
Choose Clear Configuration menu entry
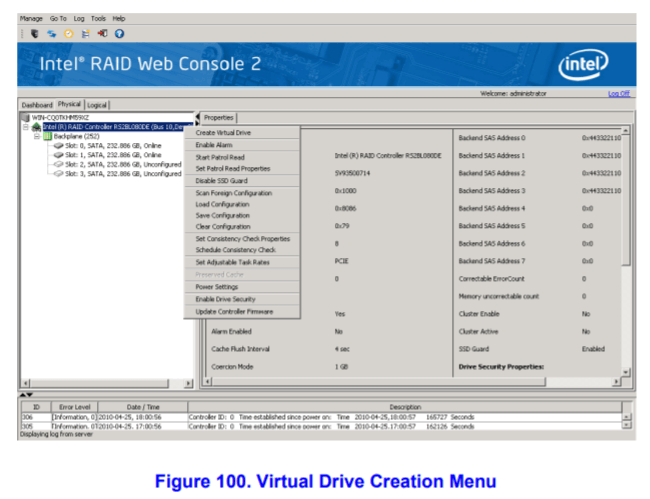coord(242,227)
